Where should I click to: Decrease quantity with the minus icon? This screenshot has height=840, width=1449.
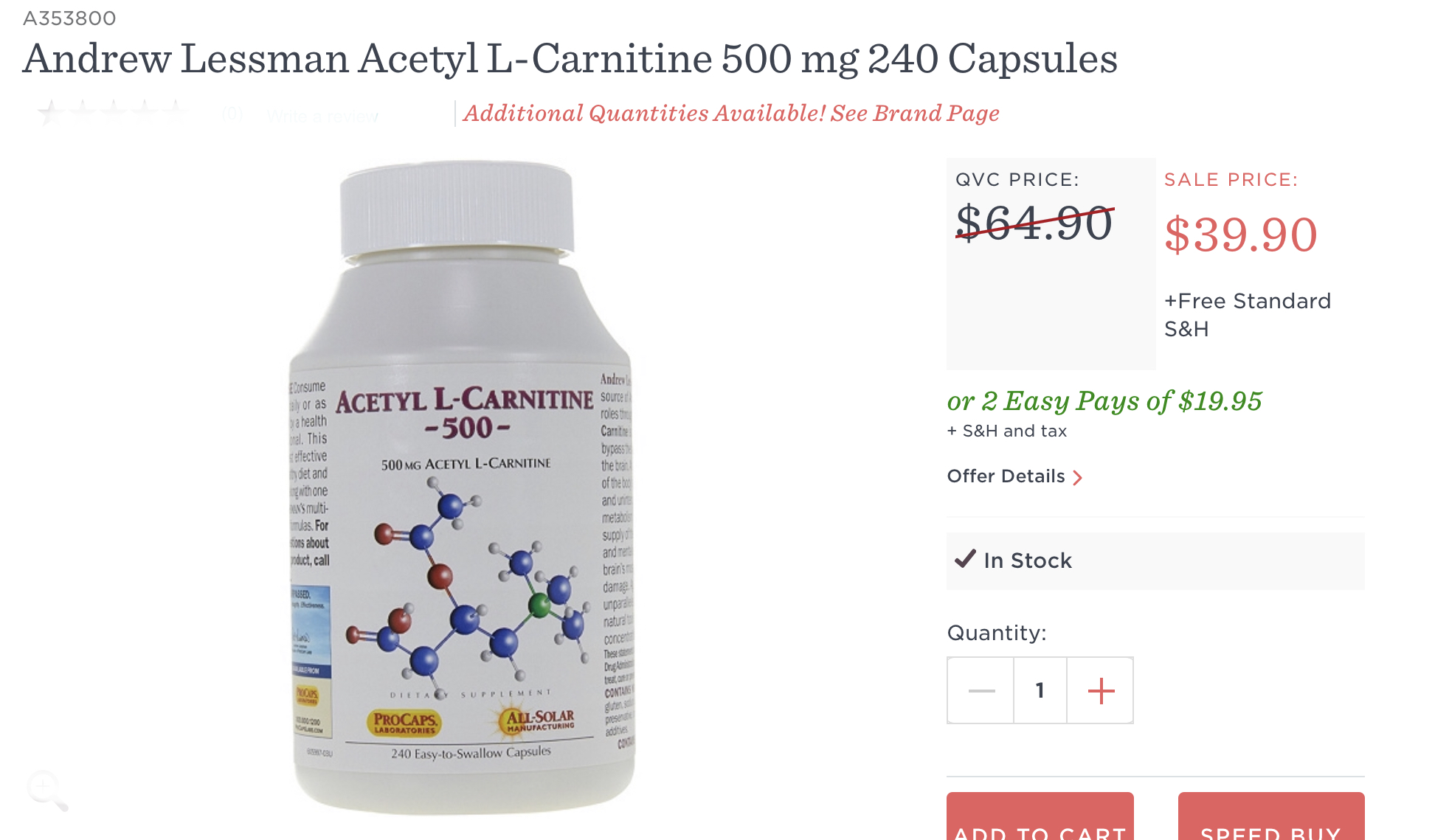pyautogui.click(x=981, y=691)
